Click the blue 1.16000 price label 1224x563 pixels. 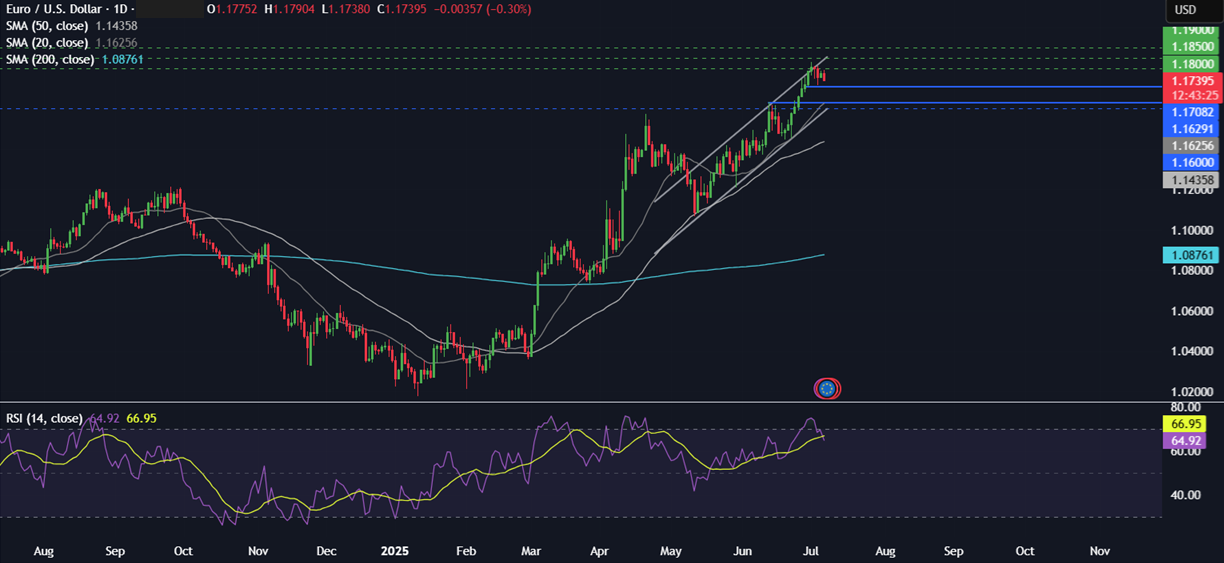tap(1192, 161)
